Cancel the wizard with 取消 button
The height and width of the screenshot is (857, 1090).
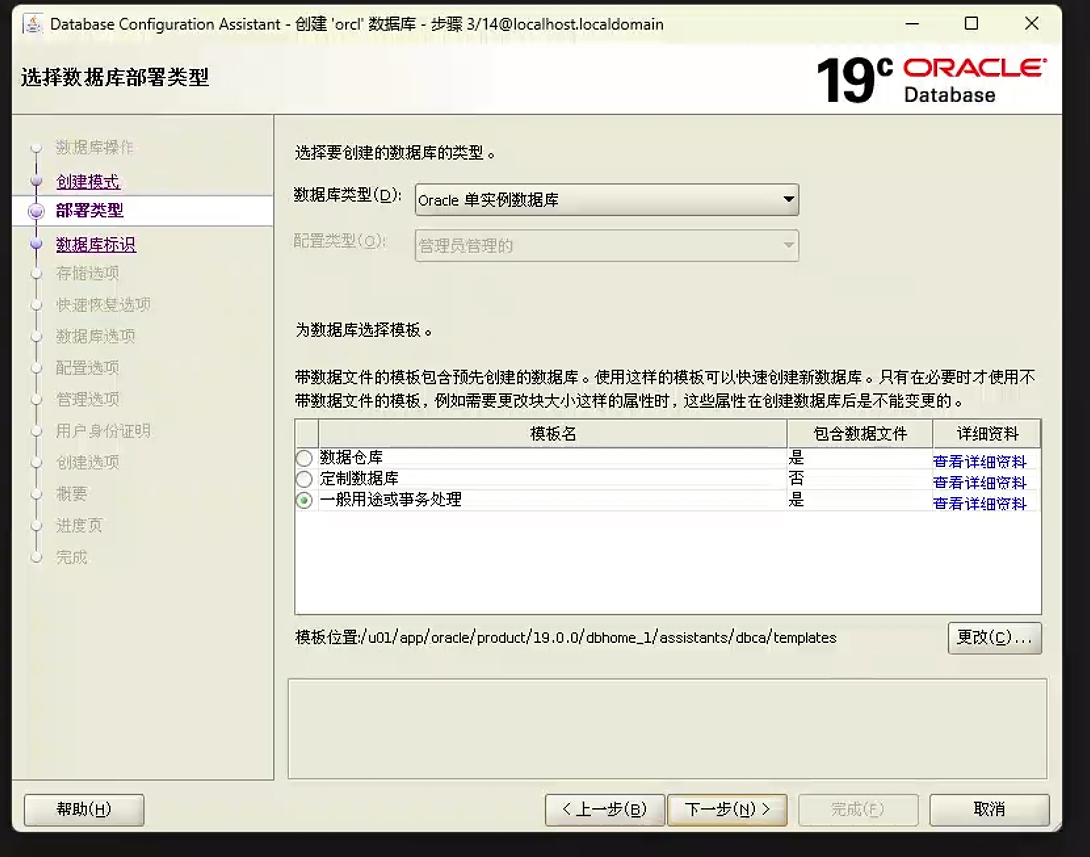tap(989, 810)
